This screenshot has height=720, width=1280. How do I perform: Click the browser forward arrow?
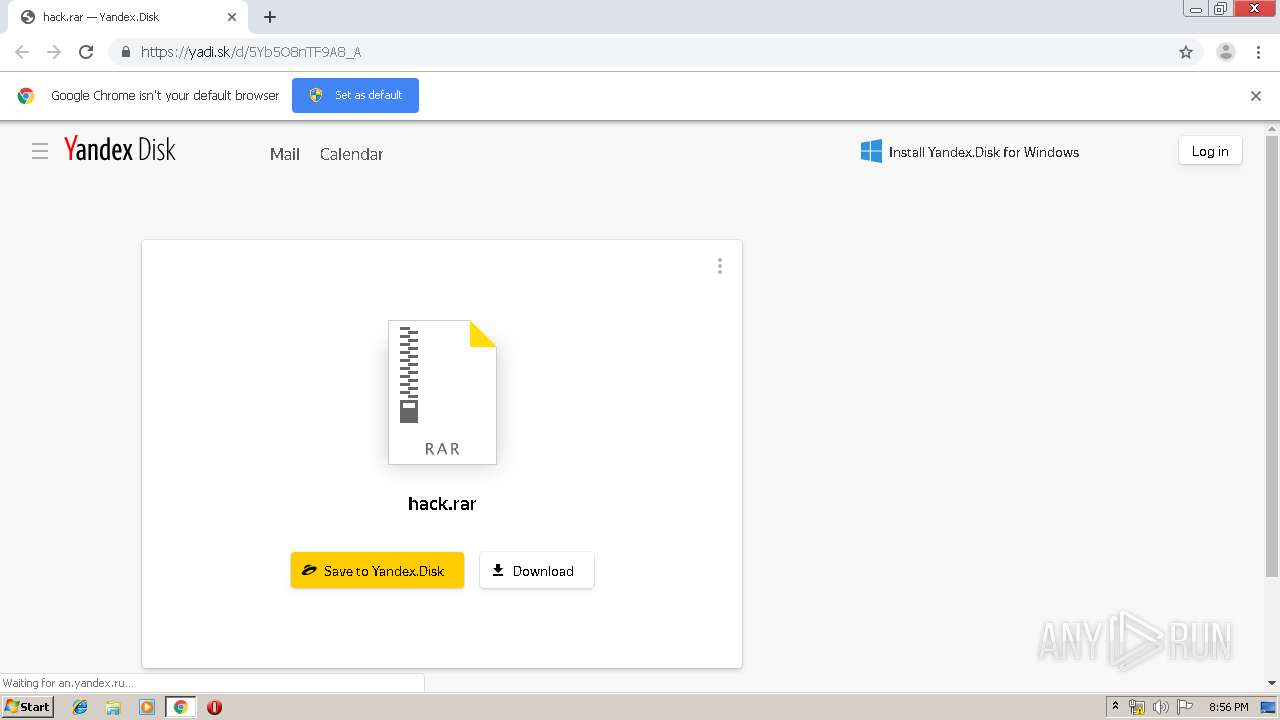pyautogui.click(x=54, y=52)
